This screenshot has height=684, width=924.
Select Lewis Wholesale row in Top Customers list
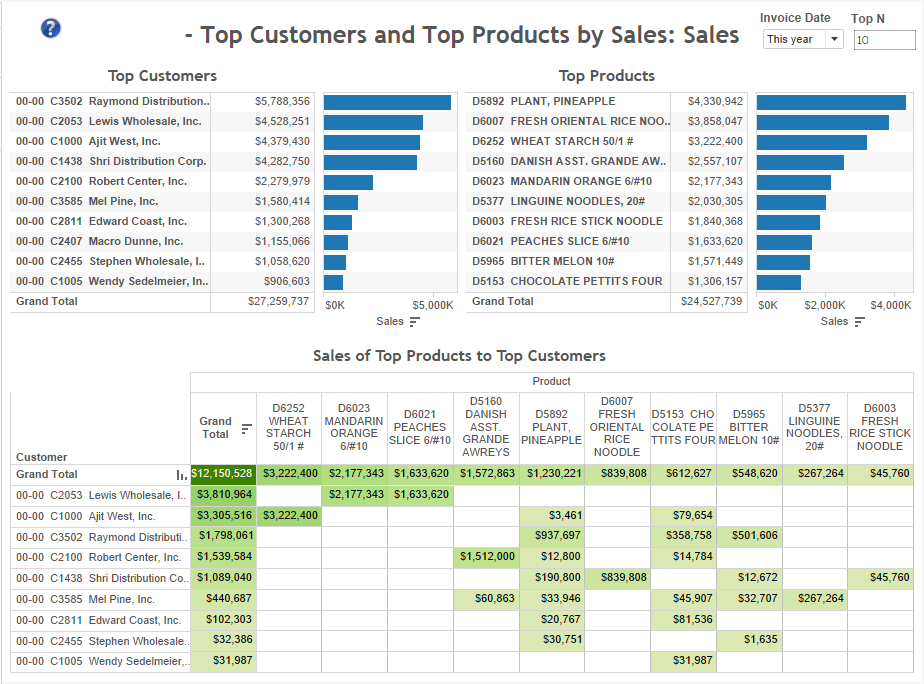[x=110, y=122]
